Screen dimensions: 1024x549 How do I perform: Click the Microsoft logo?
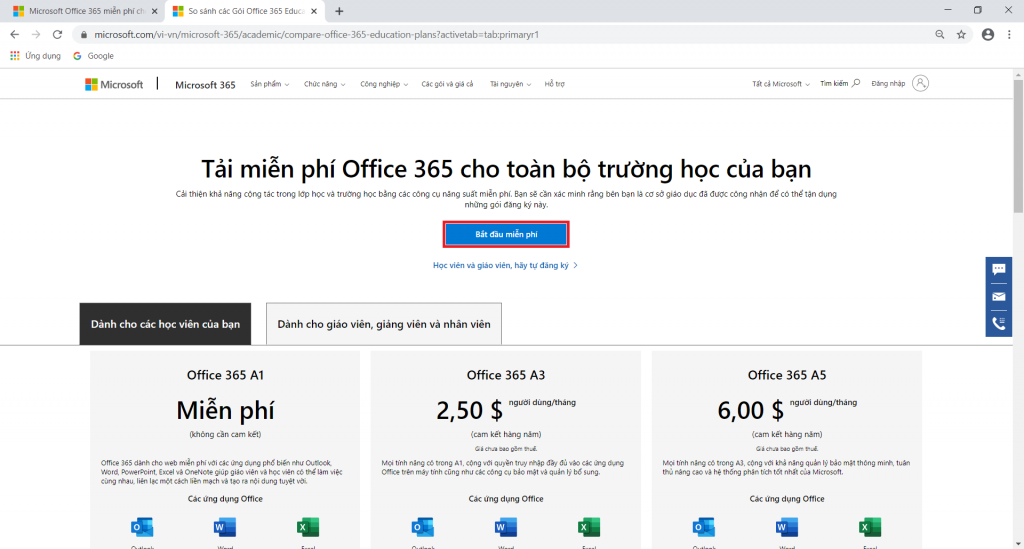(114, 84)
